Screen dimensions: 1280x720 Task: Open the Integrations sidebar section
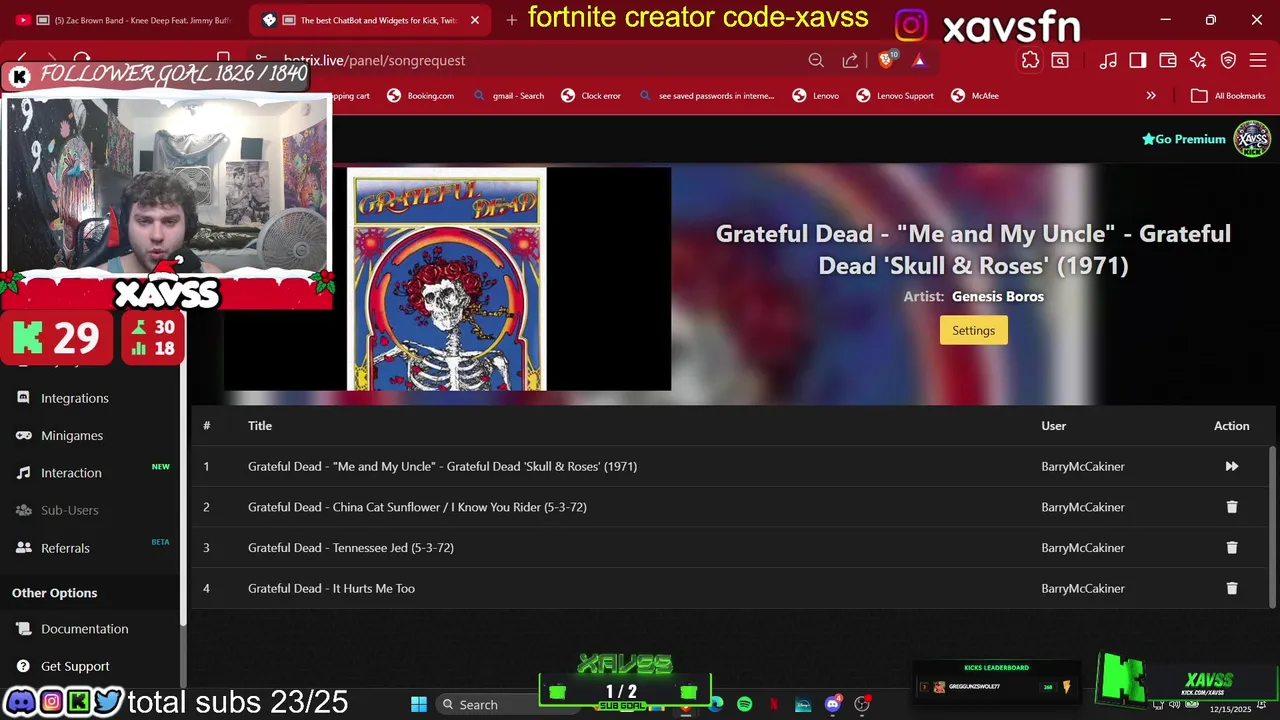(75, 398)
